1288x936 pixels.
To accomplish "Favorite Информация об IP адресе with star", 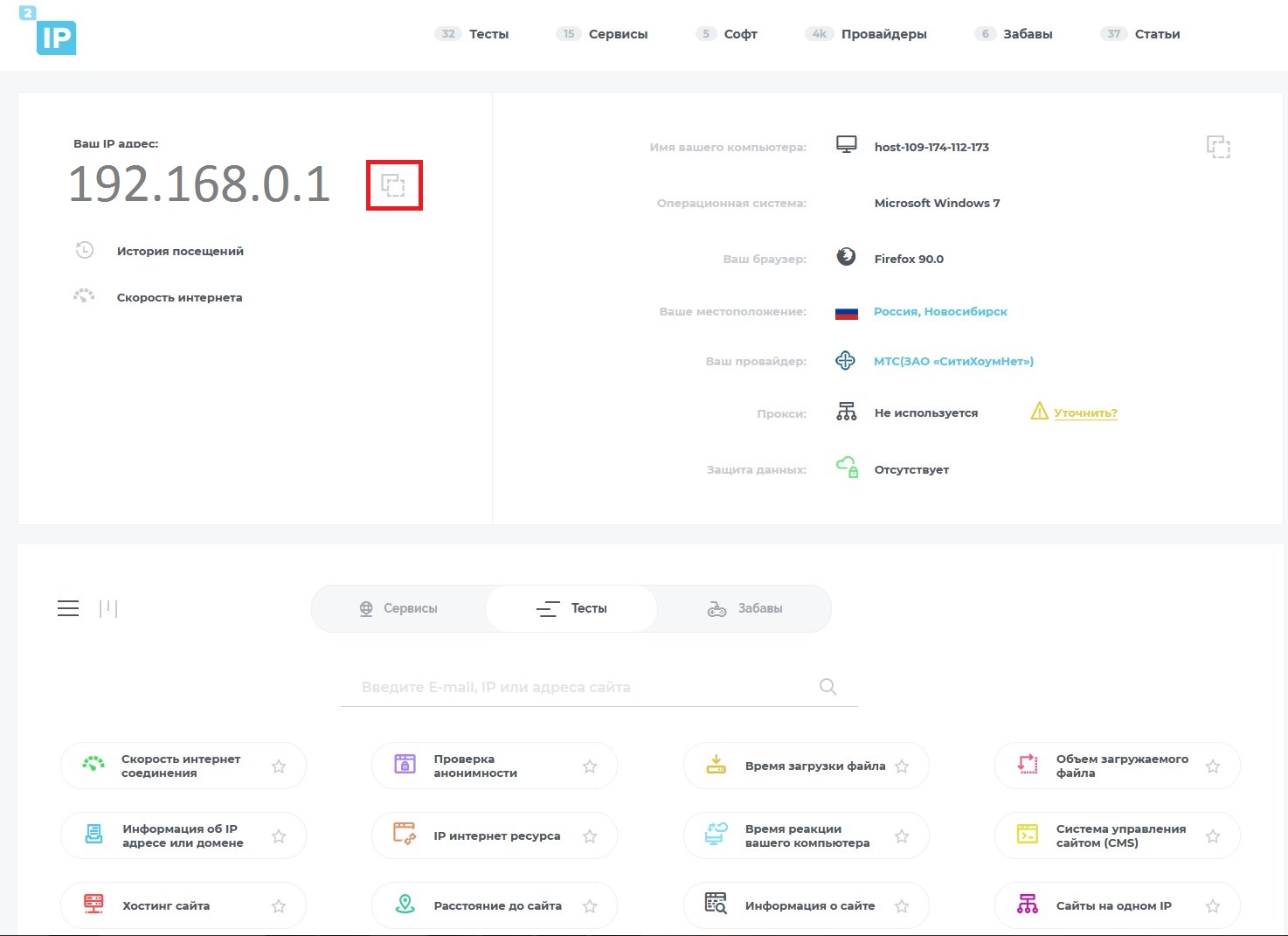I will click(279, 836).
